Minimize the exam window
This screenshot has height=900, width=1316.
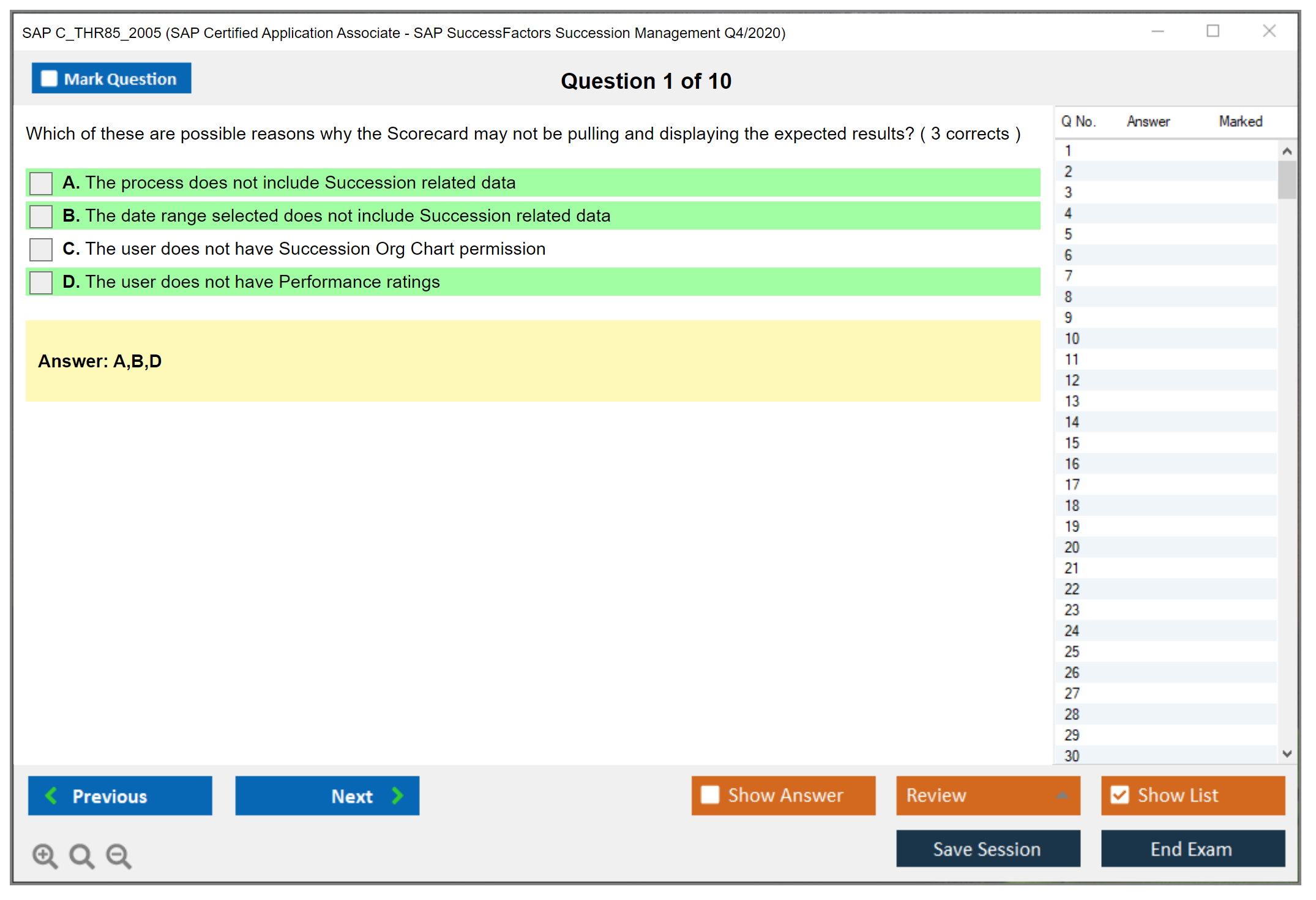(x=1157, y=31)
